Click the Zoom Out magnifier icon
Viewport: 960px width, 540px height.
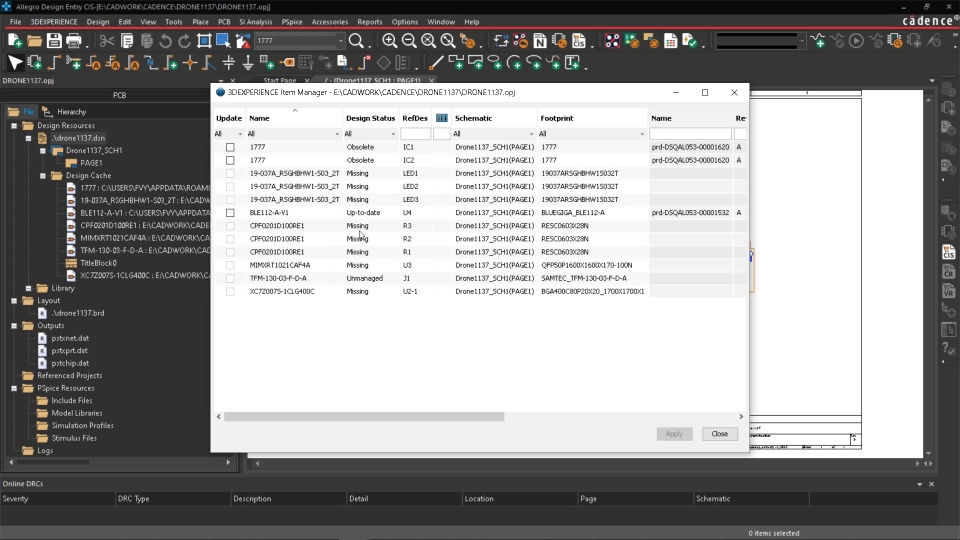tap(409, 41)
